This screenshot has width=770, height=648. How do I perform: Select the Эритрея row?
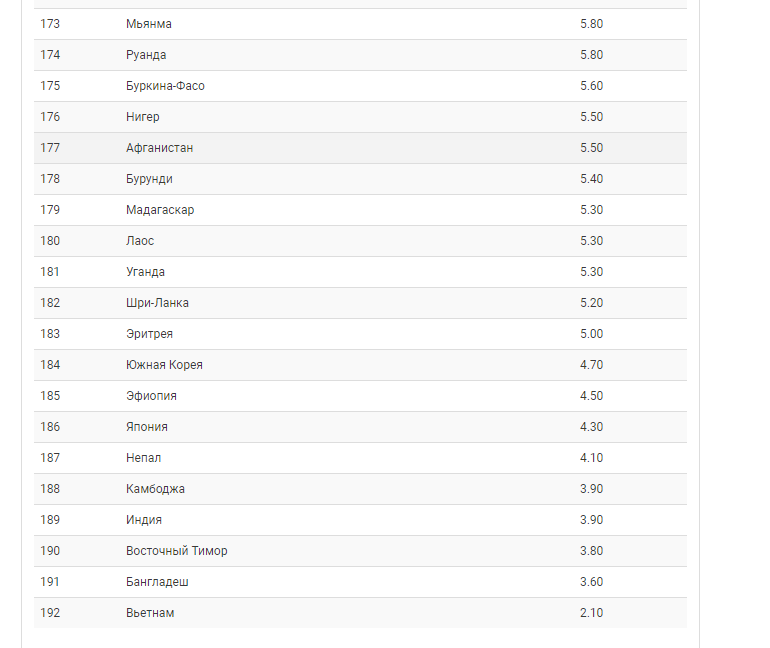tap(149, 334)
